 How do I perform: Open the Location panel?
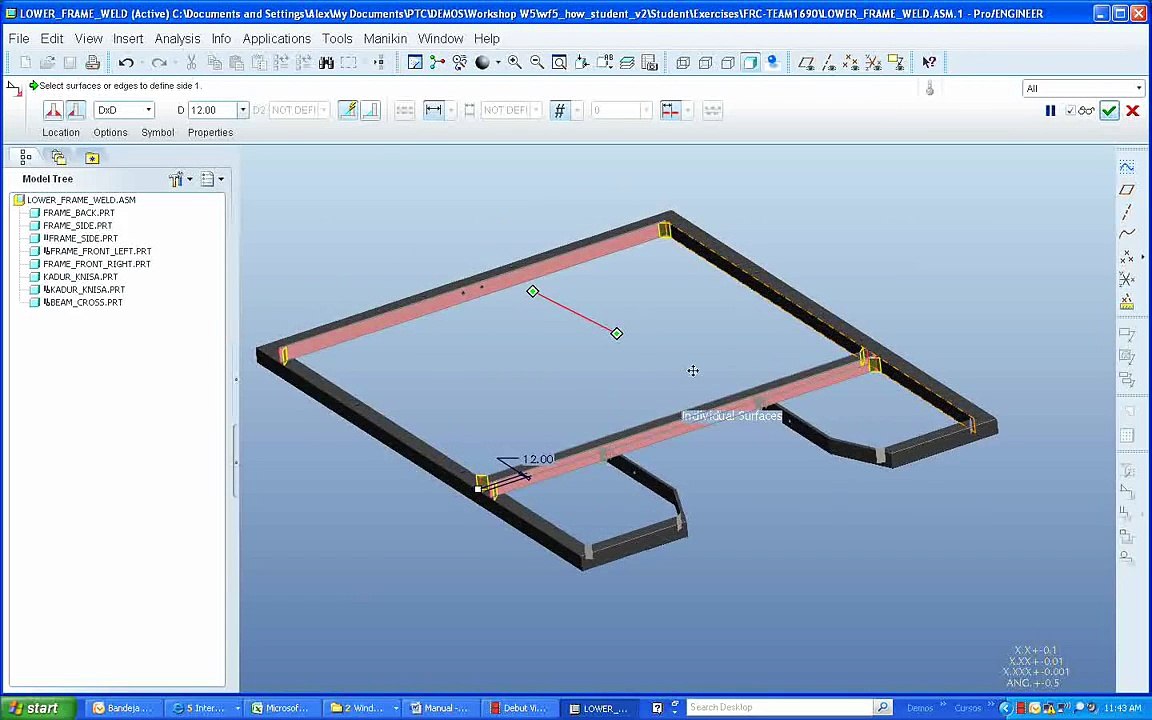click(x=61, y=132)
